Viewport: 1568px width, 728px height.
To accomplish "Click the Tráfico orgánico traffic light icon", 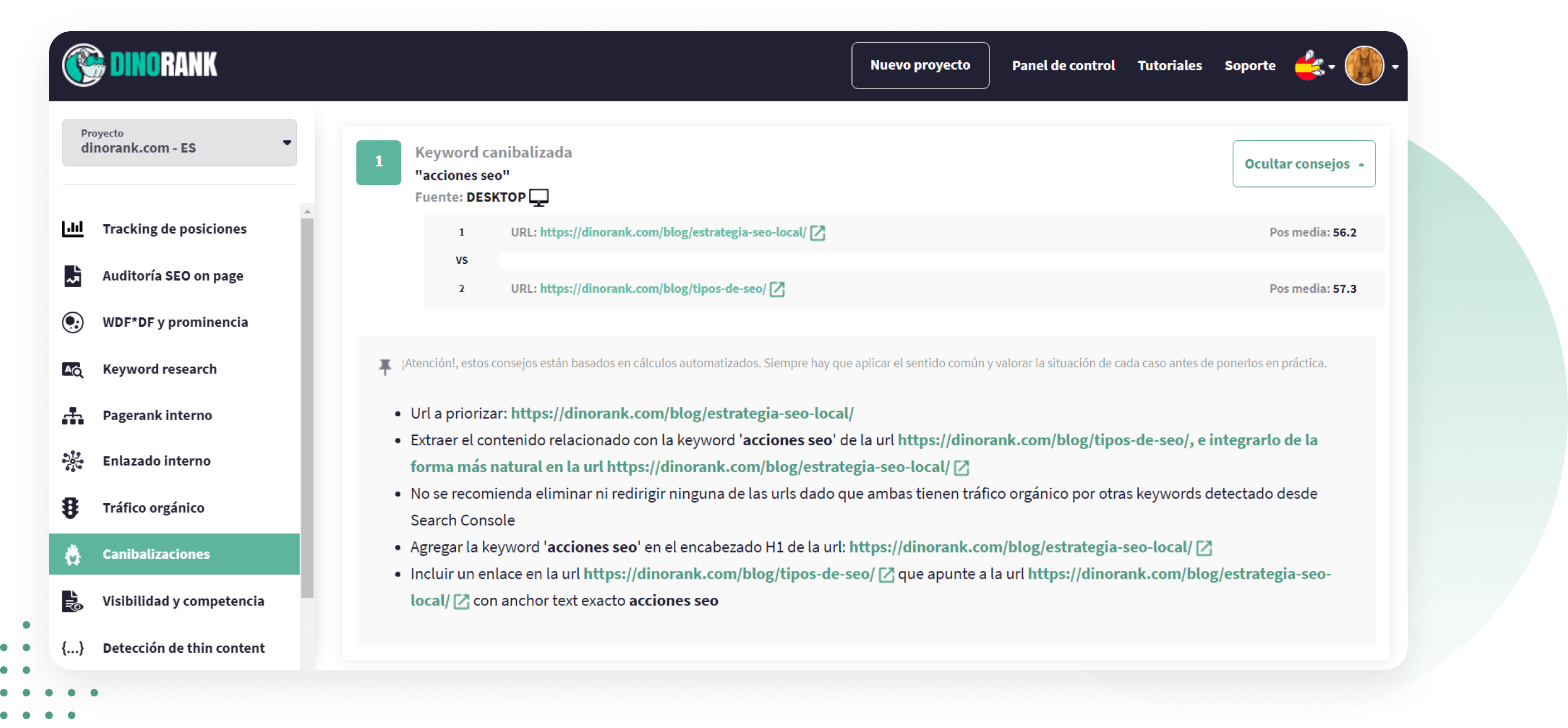I will click(71, 508).
